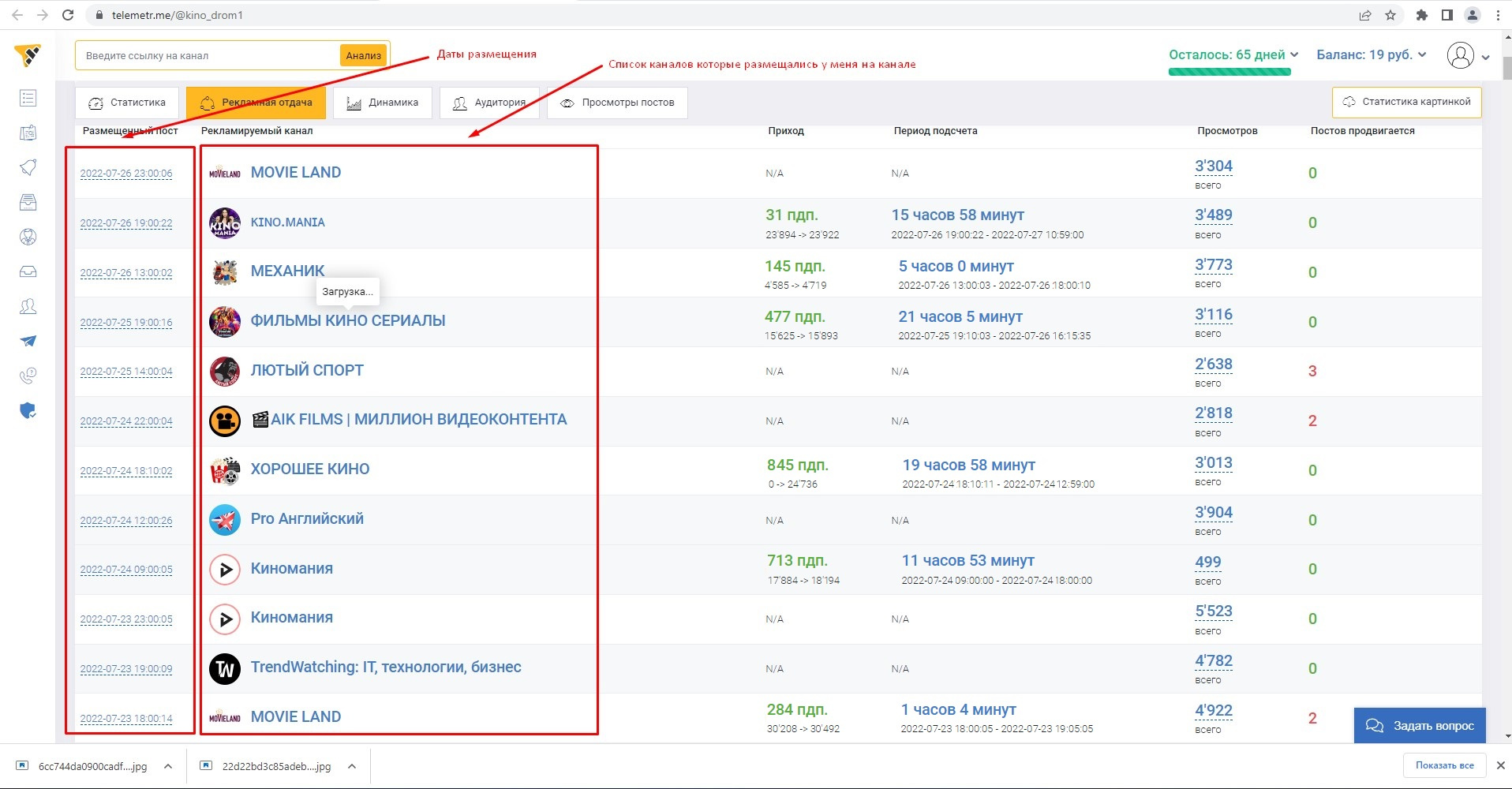Open phone support help icon in the sidebar

(28, 376)
